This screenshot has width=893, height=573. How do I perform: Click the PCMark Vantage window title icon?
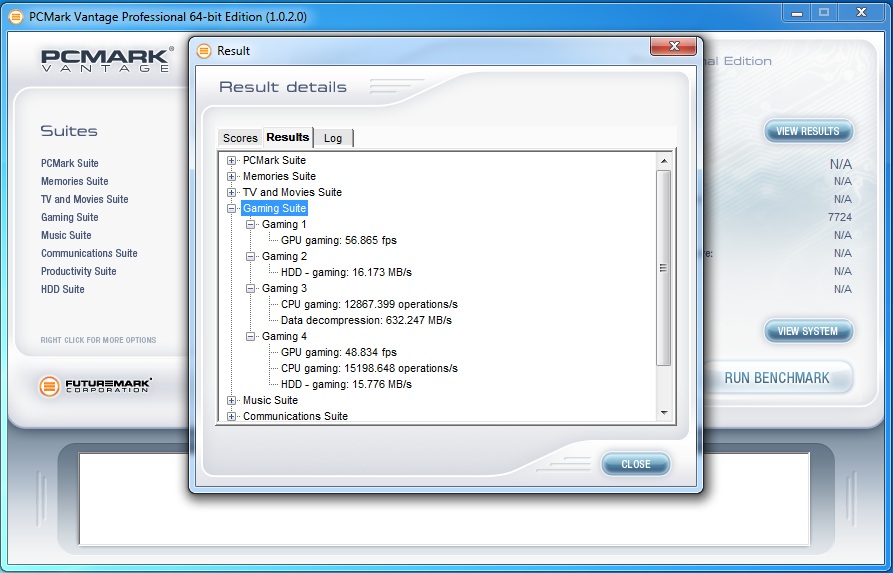click(16, 17)
